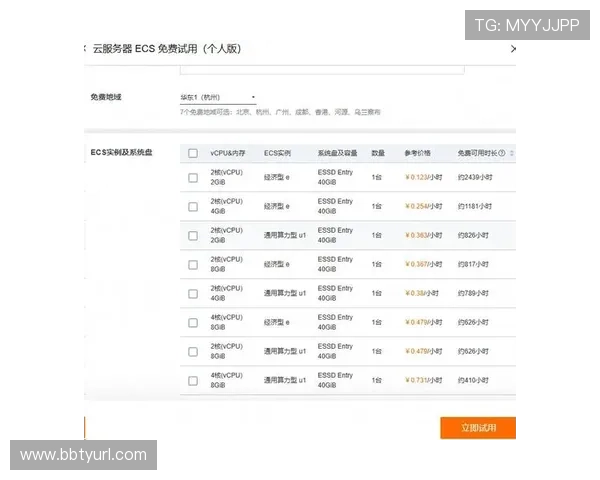
Task: Click the duration 约410小时
Action: coord(473,380)
